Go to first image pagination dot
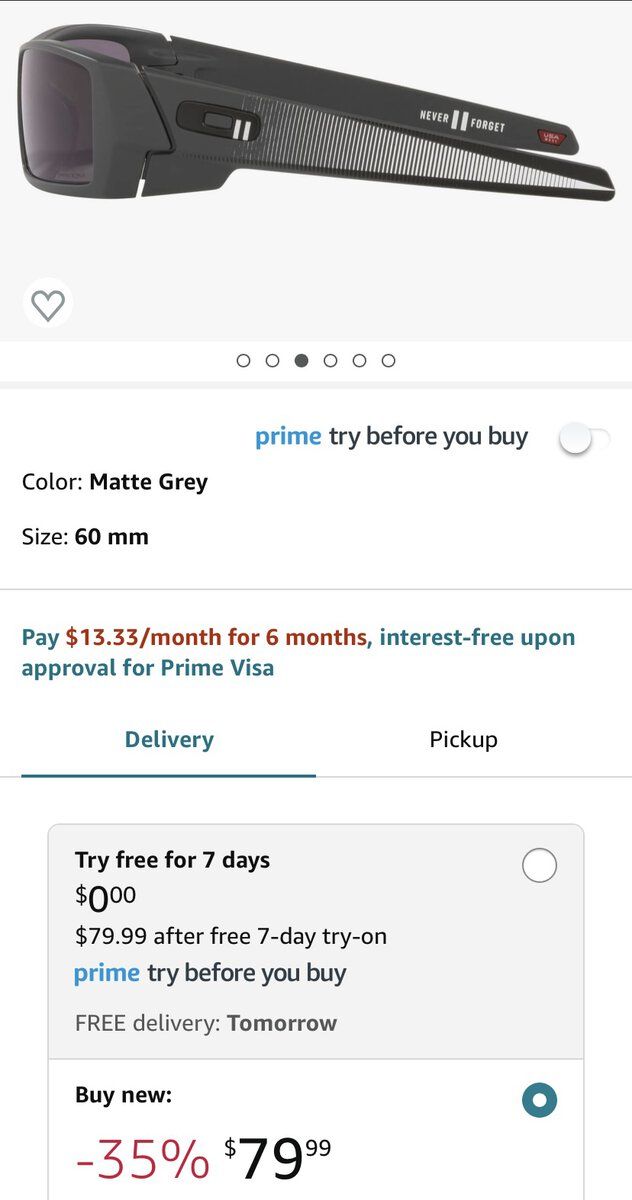 [x=243, y=361]
